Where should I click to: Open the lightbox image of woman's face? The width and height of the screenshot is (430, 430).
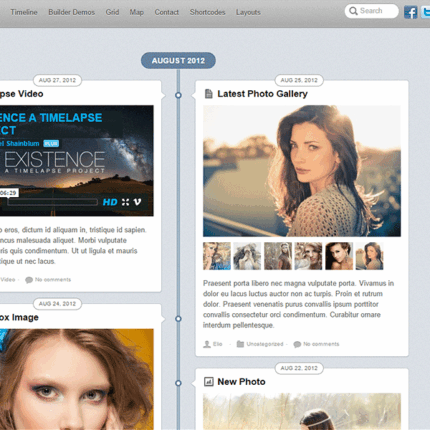(x=77, y=379)
